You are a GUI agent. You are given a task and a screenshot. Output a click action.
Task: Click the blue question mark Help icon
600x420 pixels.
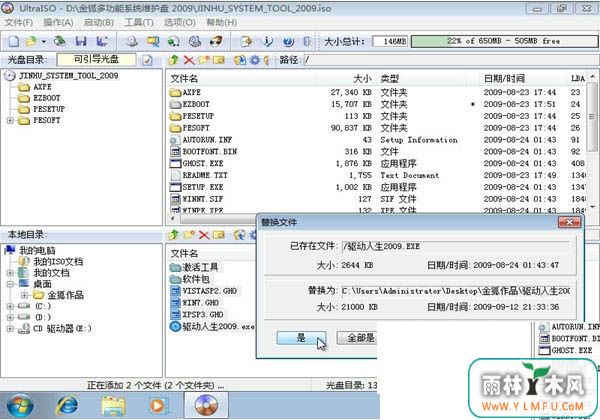click(289, 41)
